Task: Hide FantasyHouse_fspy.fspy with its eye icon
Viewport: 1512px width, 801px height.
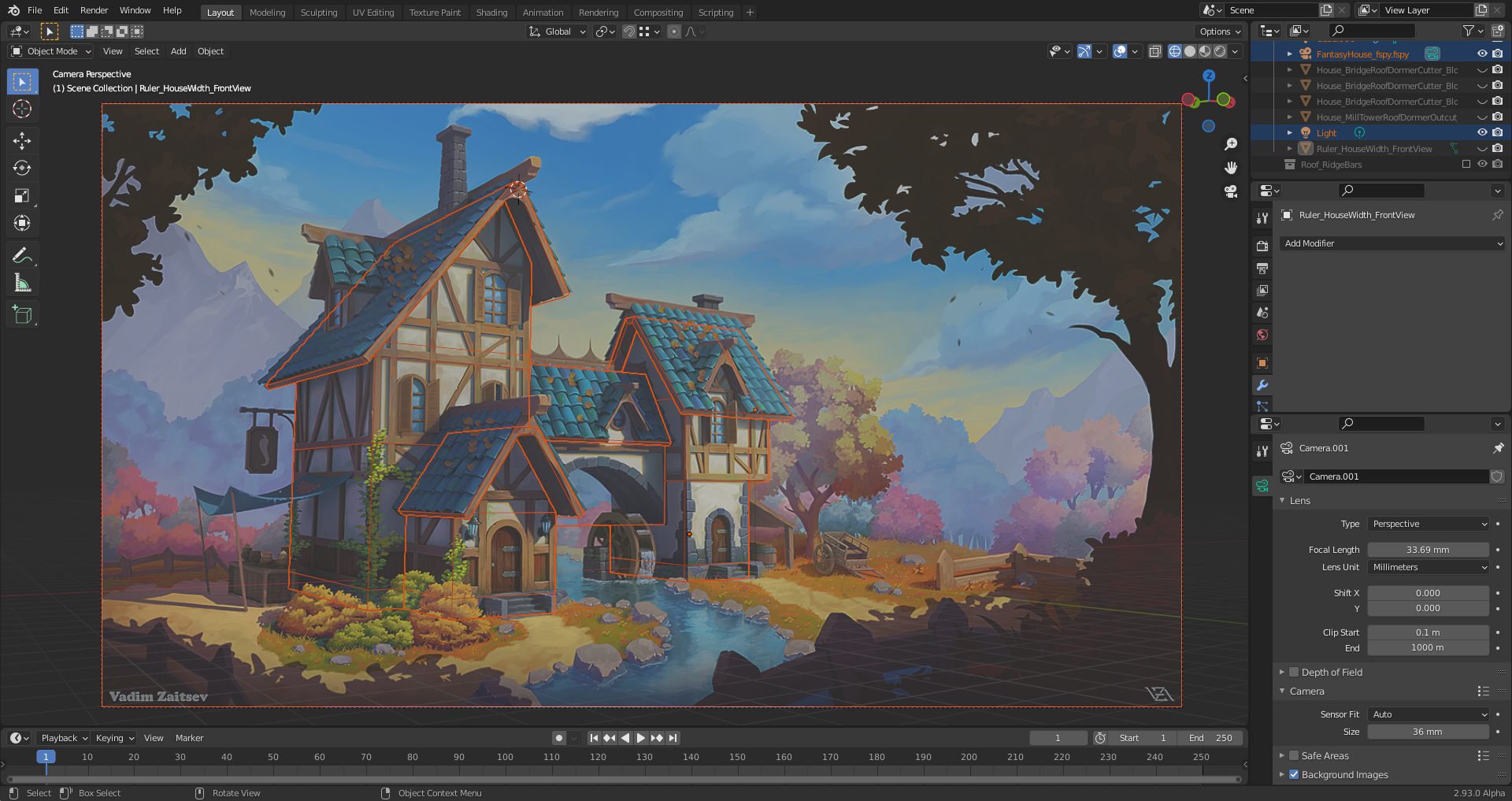Action: click(x=1482, y=54)
